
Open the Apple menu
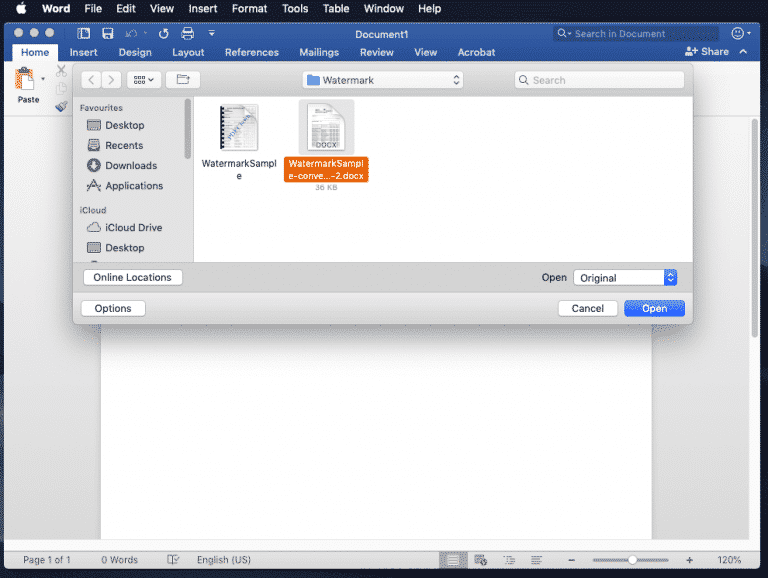click(x=21, y=8)
